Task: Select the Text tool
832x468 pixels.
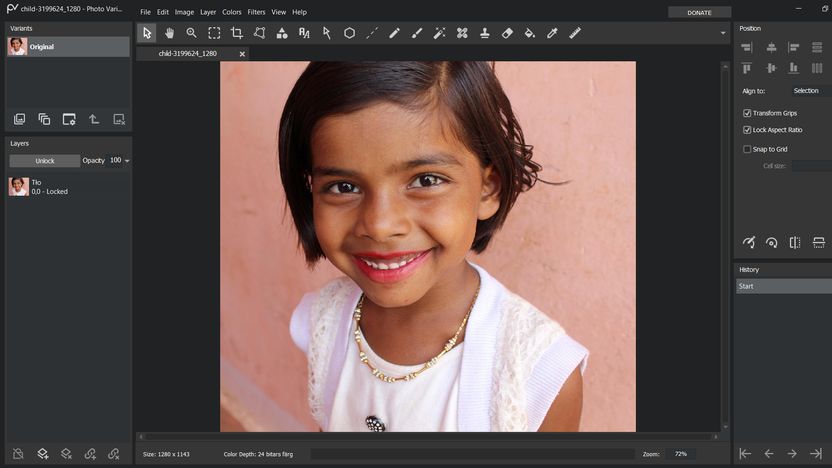Action: pyautogui.click(x=304, y=33)
